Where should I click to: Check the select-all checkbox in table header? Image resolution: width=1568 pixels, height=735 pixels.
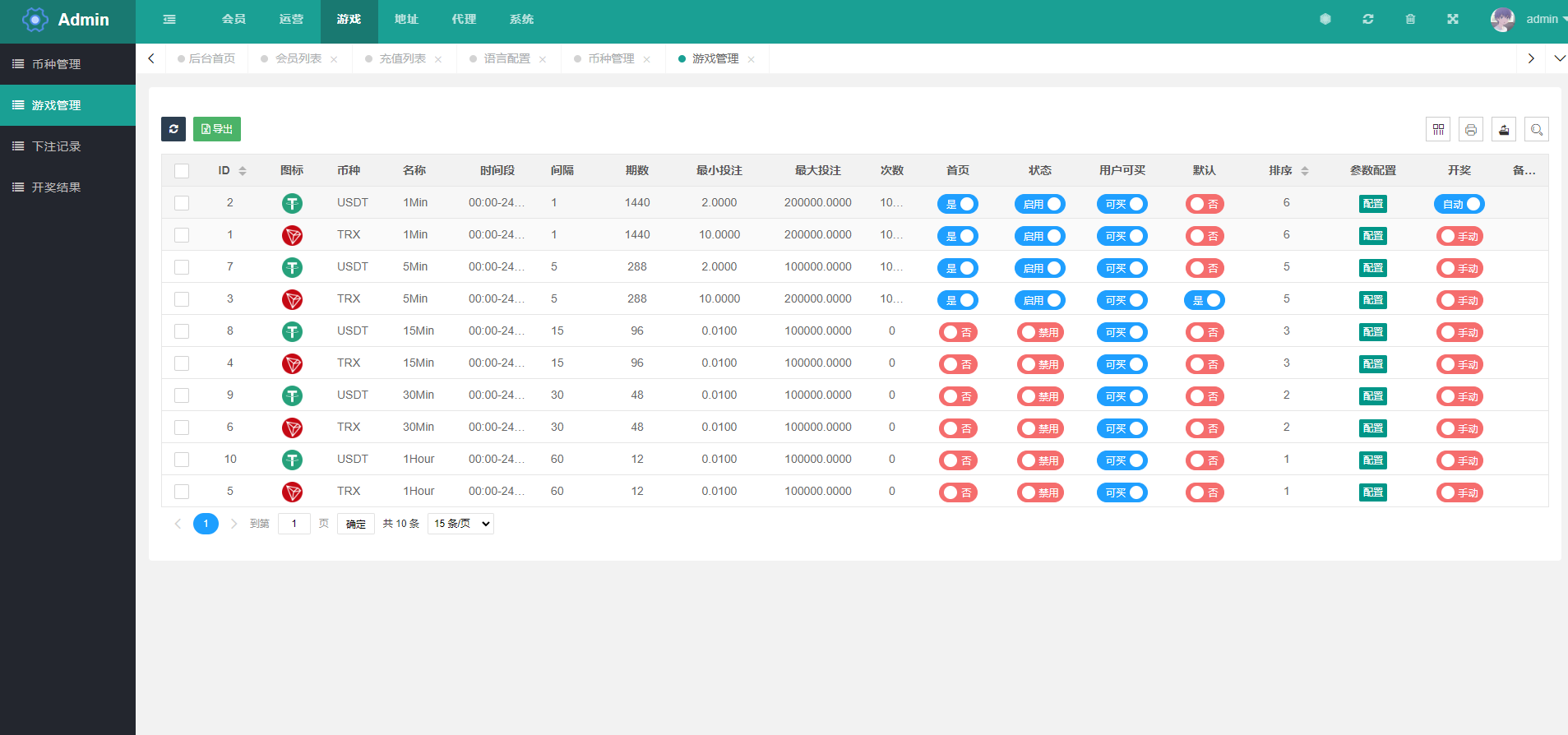click(182, 171)
